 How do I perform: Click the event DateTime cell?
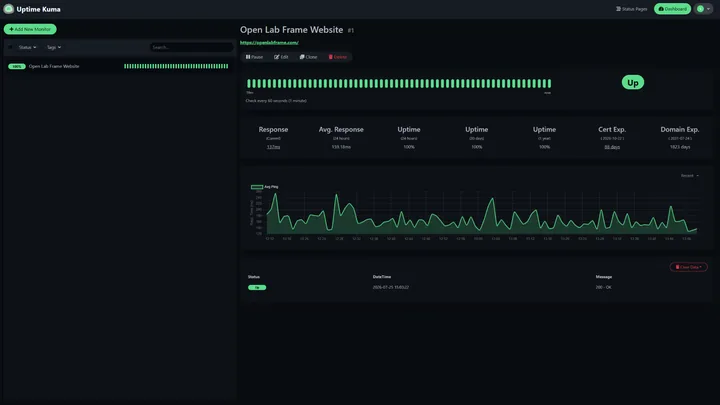[391, 287]
